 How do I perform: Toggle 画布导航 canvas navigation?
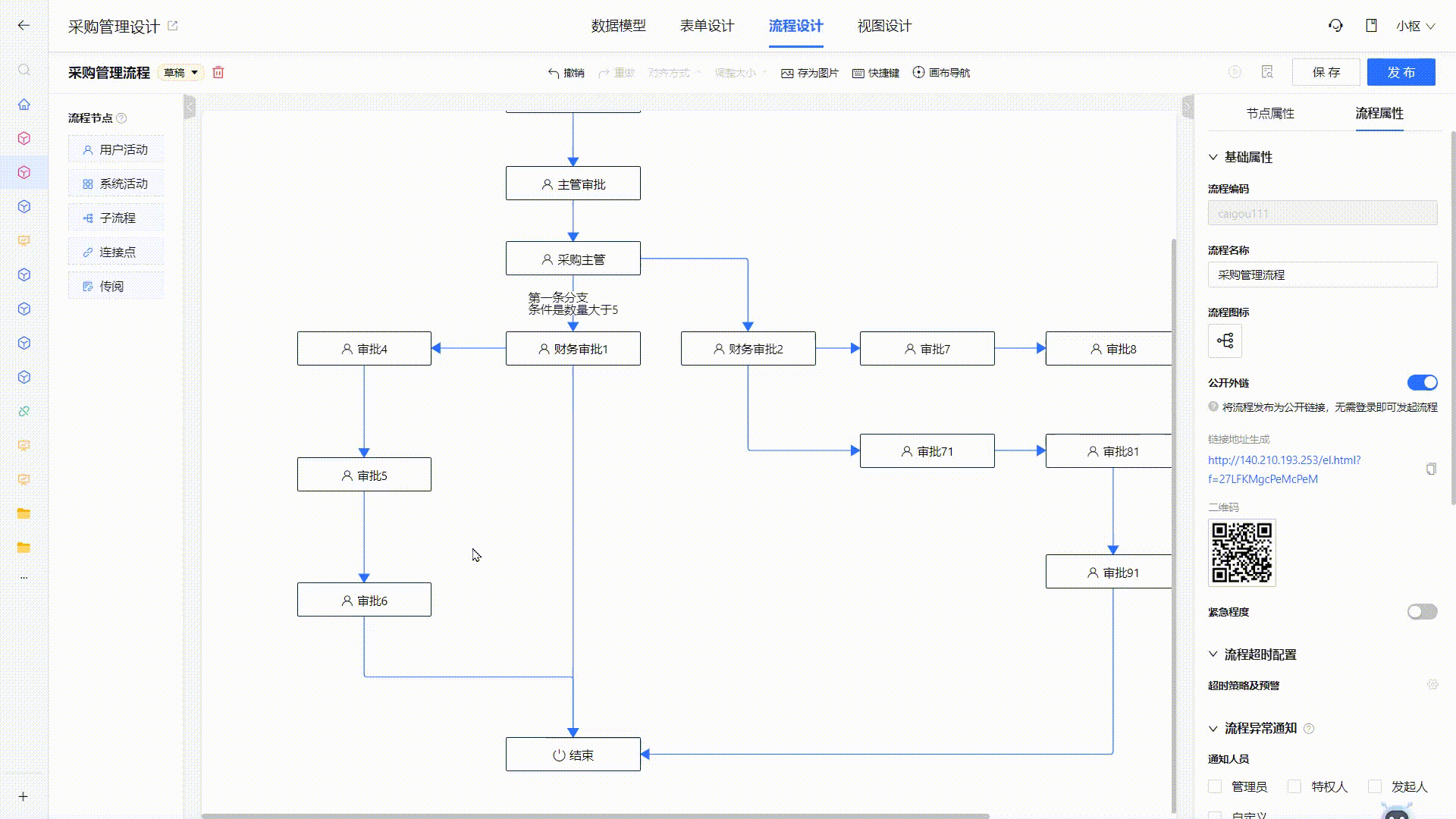point(941,73)
